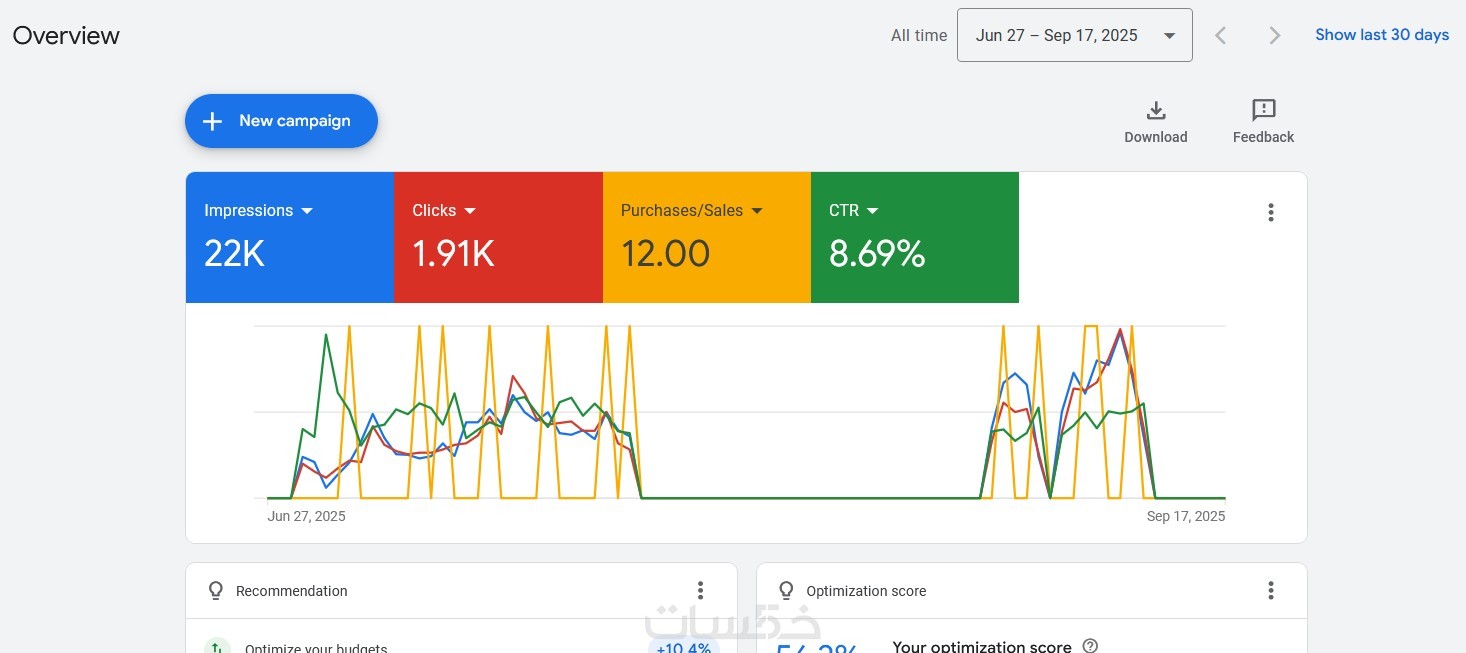The image size is (1466, 653).
Task: Expand the Purchases/Sales metric dropdown
Action: [x=757, y=211]
